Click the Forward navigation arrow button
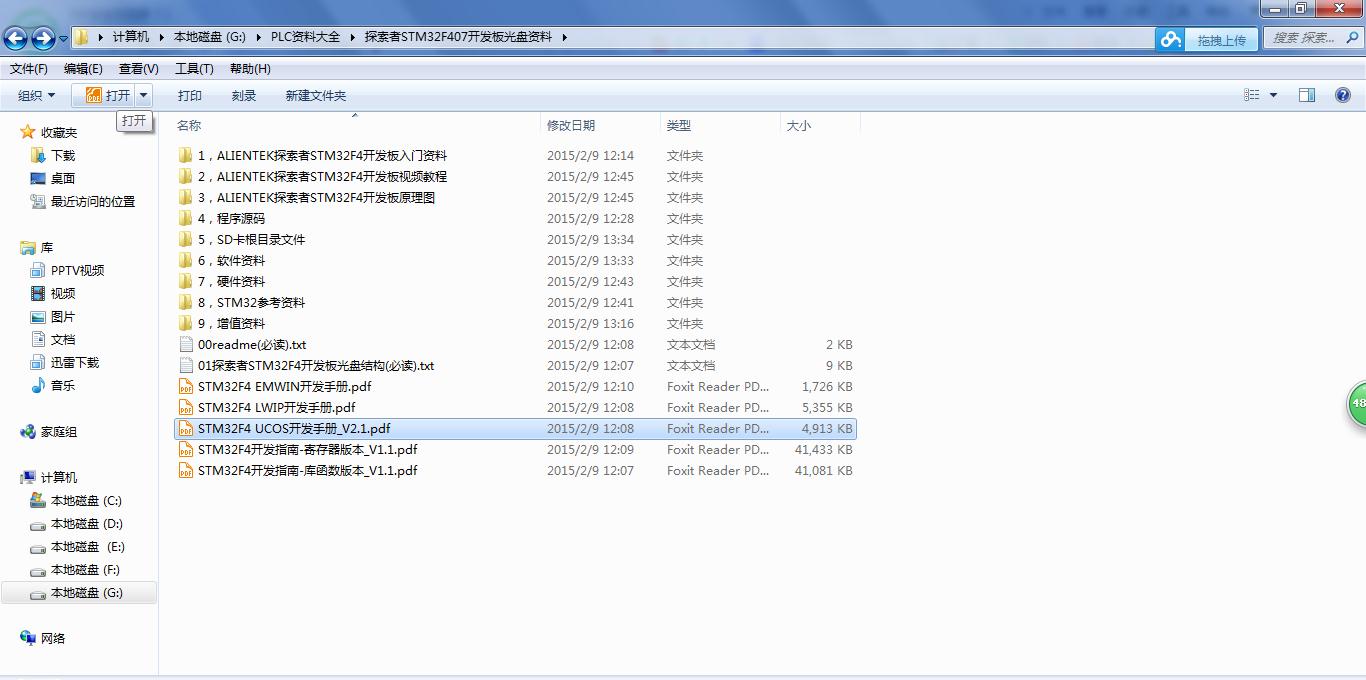 (x=43, y=38)
